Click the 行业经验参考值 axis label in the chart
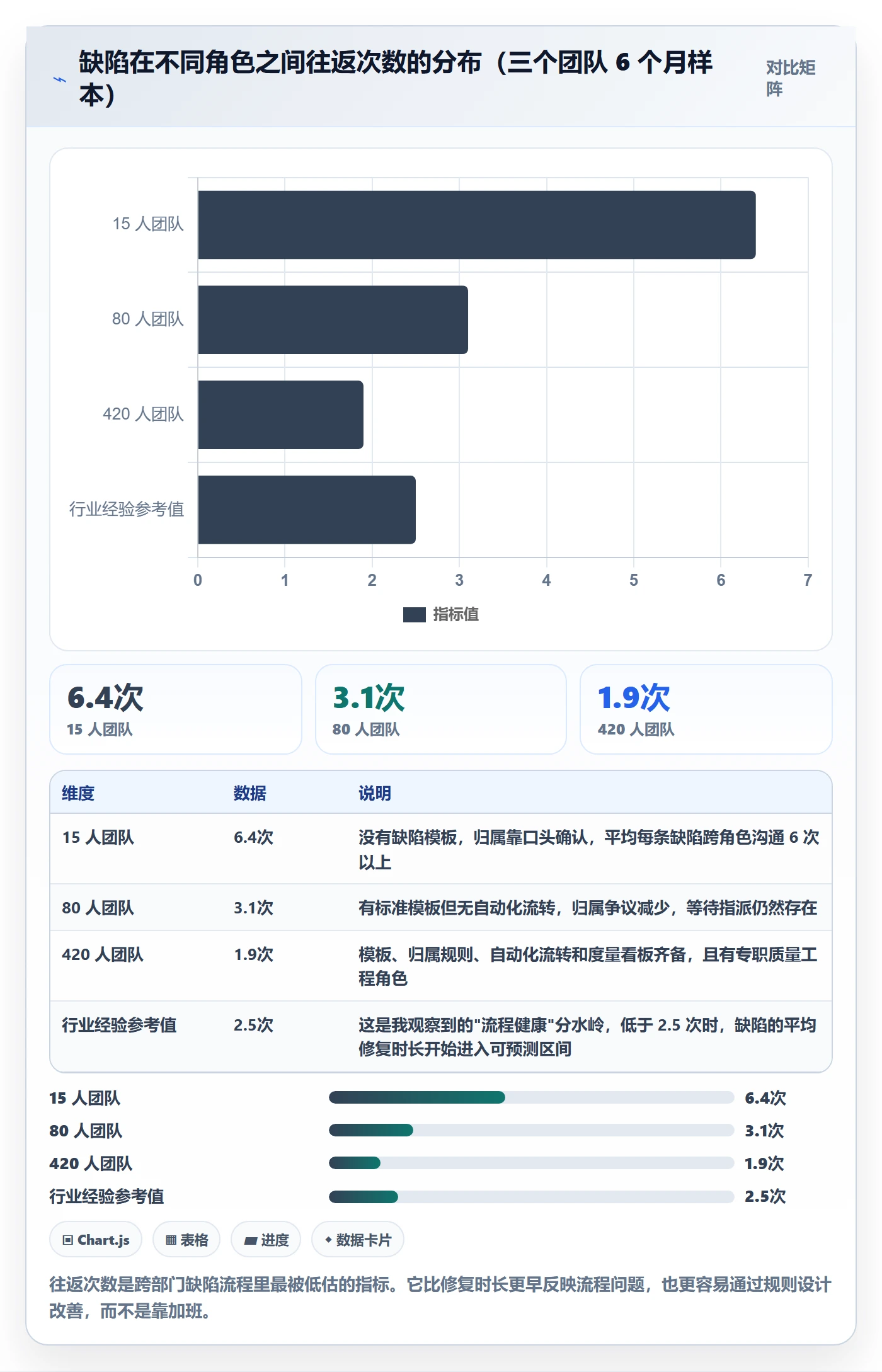The image size is (882, 1372). [127, 509]
